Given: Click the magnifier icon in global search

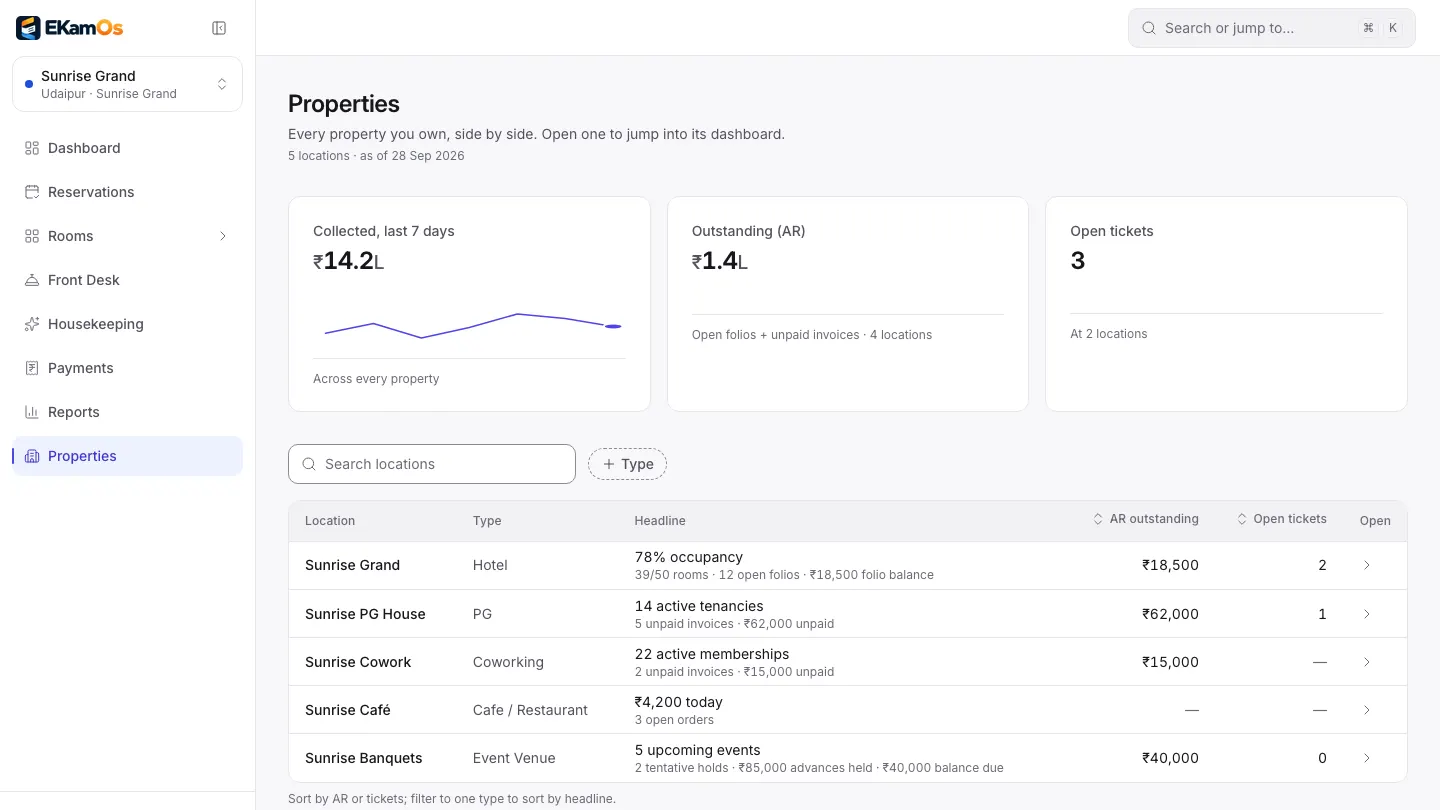Looking at the screenshot, I should click(1149, 28).
